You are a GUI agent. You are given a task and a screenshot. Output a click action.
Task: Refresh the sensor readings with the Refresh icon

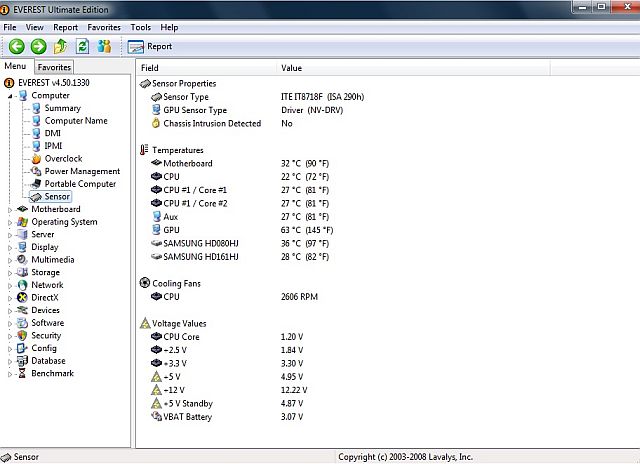pos(82,46)
